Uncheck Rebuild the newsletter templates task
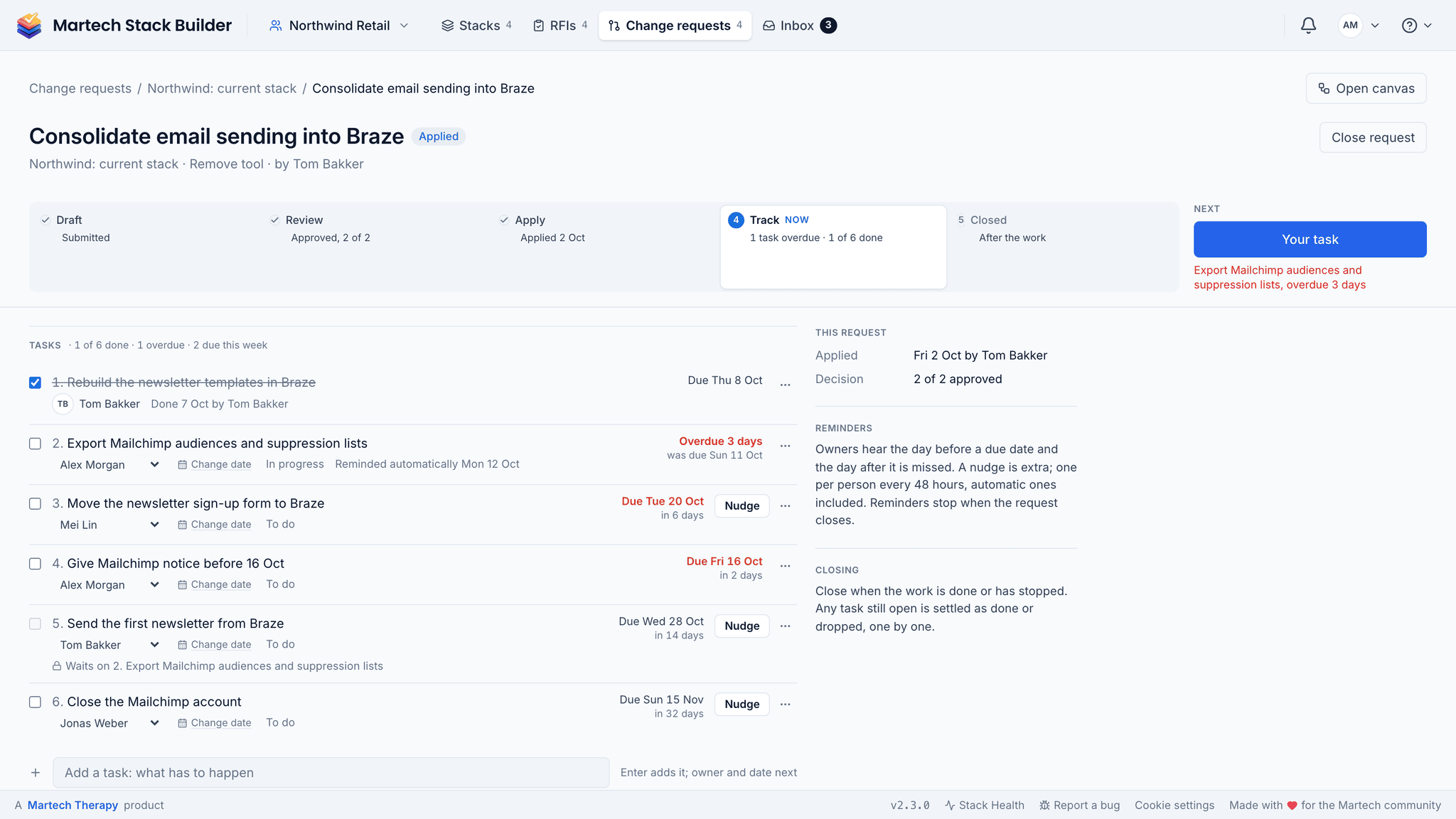This screenshot has width=1456, height=819. [x=35, y=382]
